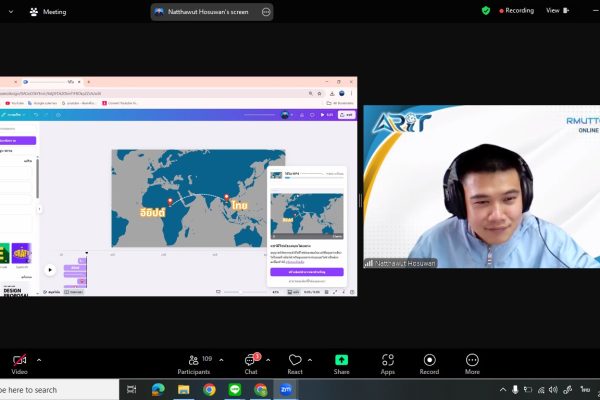Open File Explorer from the taskbar

click(183, 390)
